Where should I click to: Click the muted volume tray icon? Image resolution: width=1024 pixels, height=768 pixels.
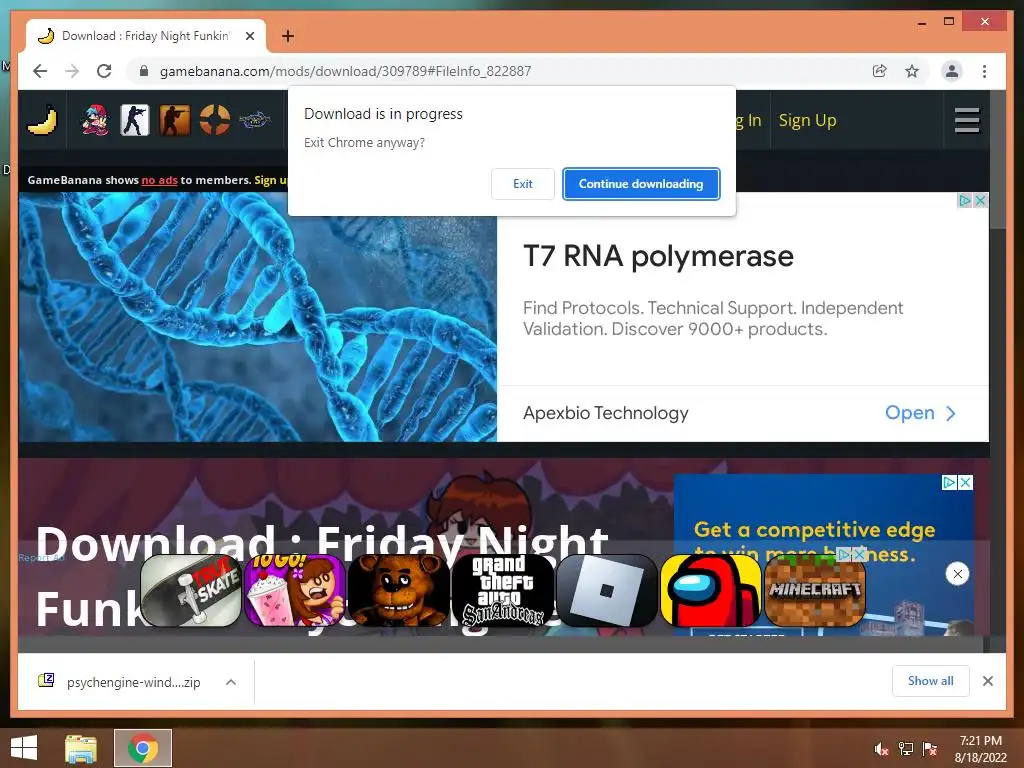(x=881, y=749)
